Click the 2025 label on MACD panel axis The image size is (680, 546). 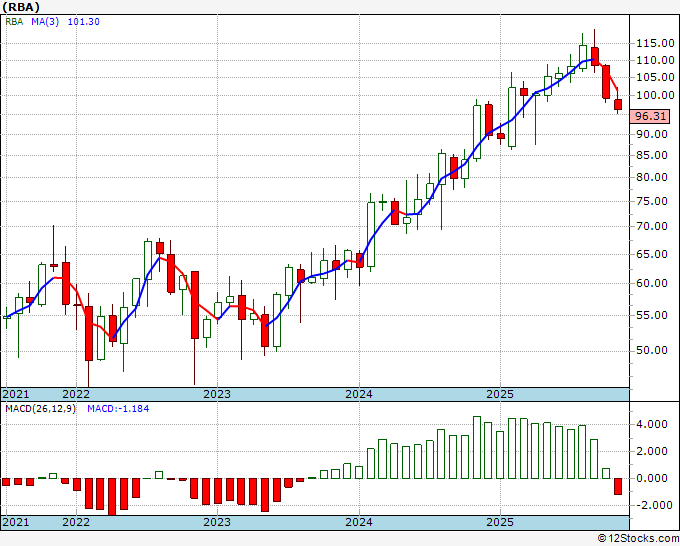(500, 522)
